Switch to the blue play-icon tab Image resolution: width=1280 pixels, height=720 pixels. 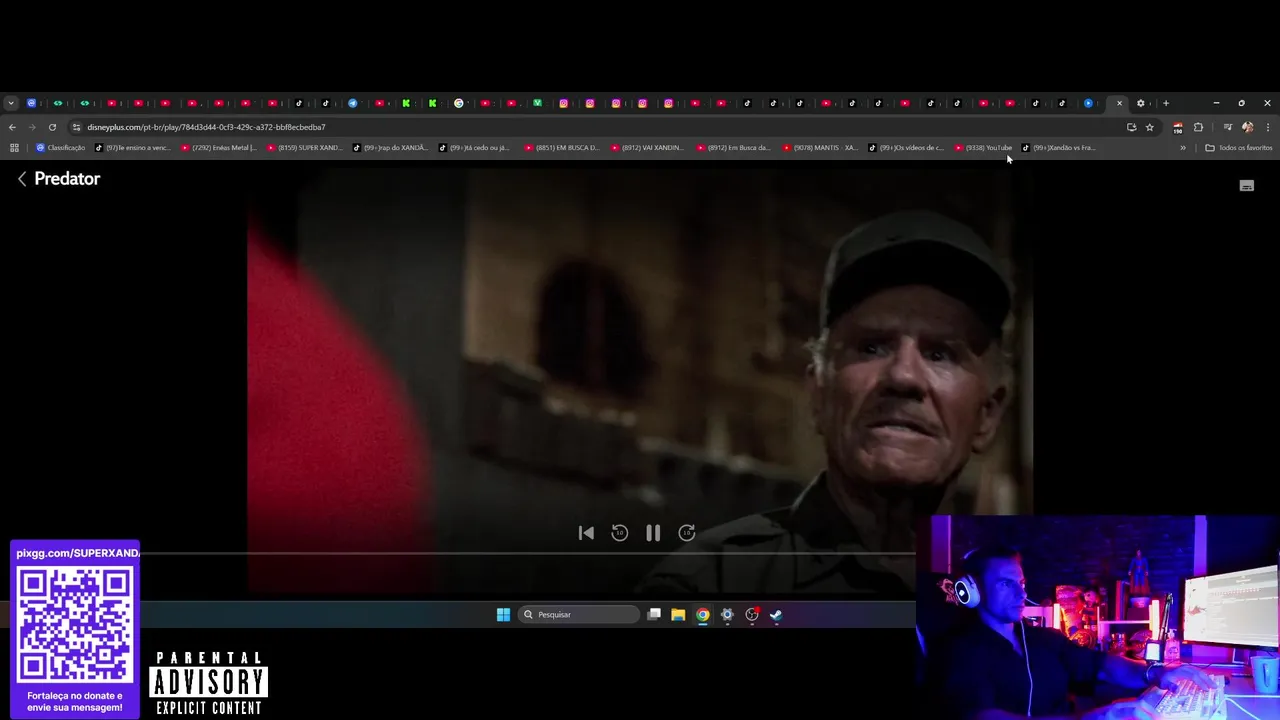(x=1088, y=103)
